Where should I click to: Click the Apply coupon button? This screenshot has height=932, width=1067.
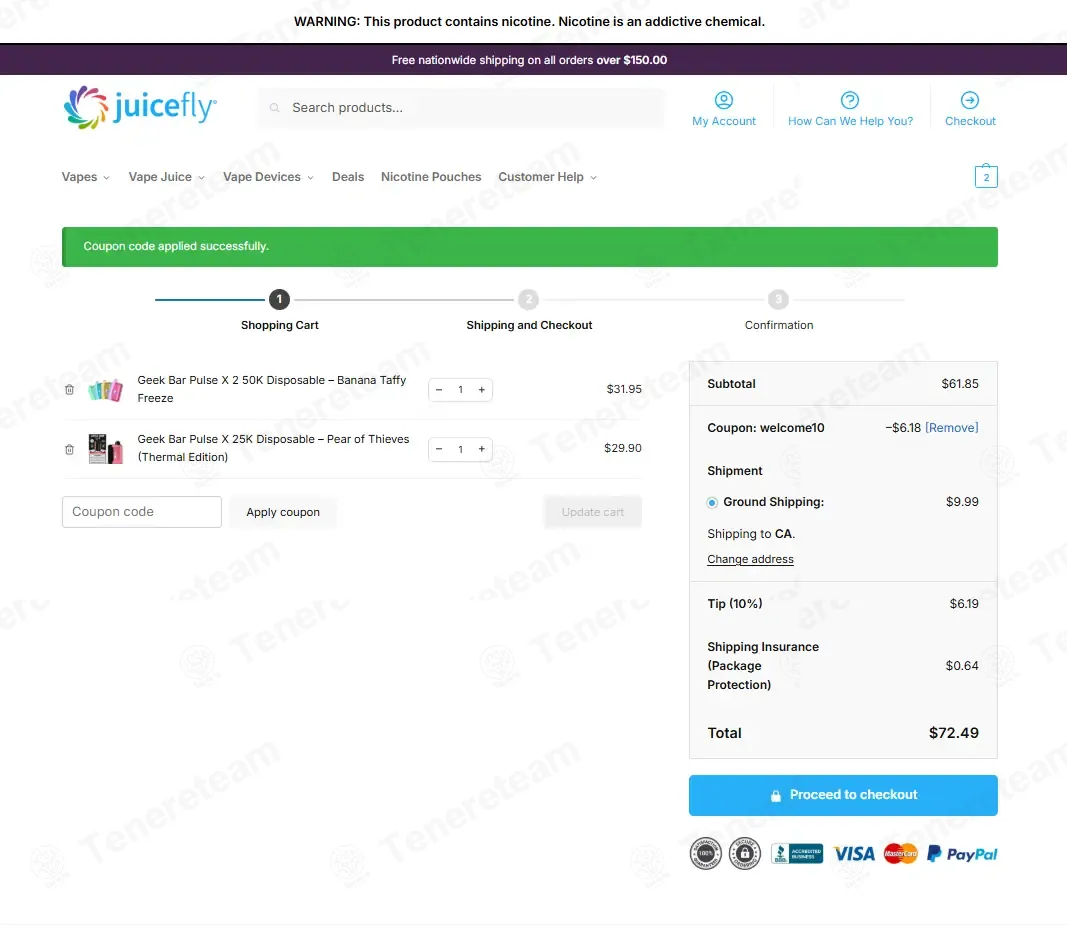(283, 512)
